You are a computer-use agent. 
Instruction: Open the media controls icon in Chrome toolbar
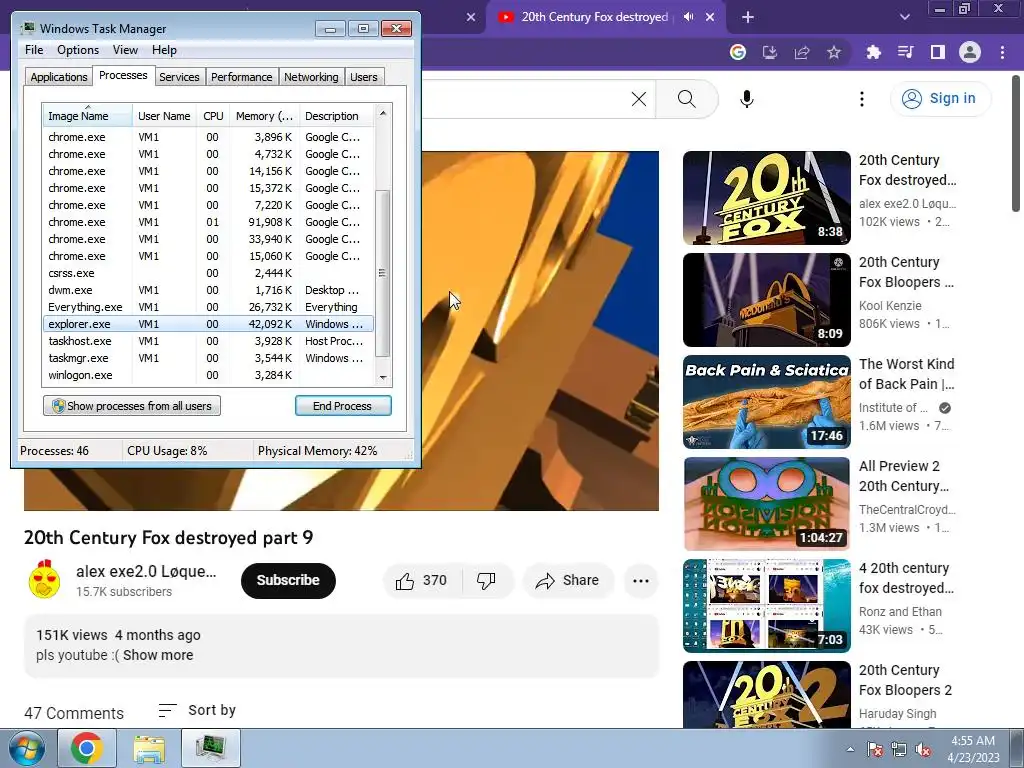tap(905, 52)
